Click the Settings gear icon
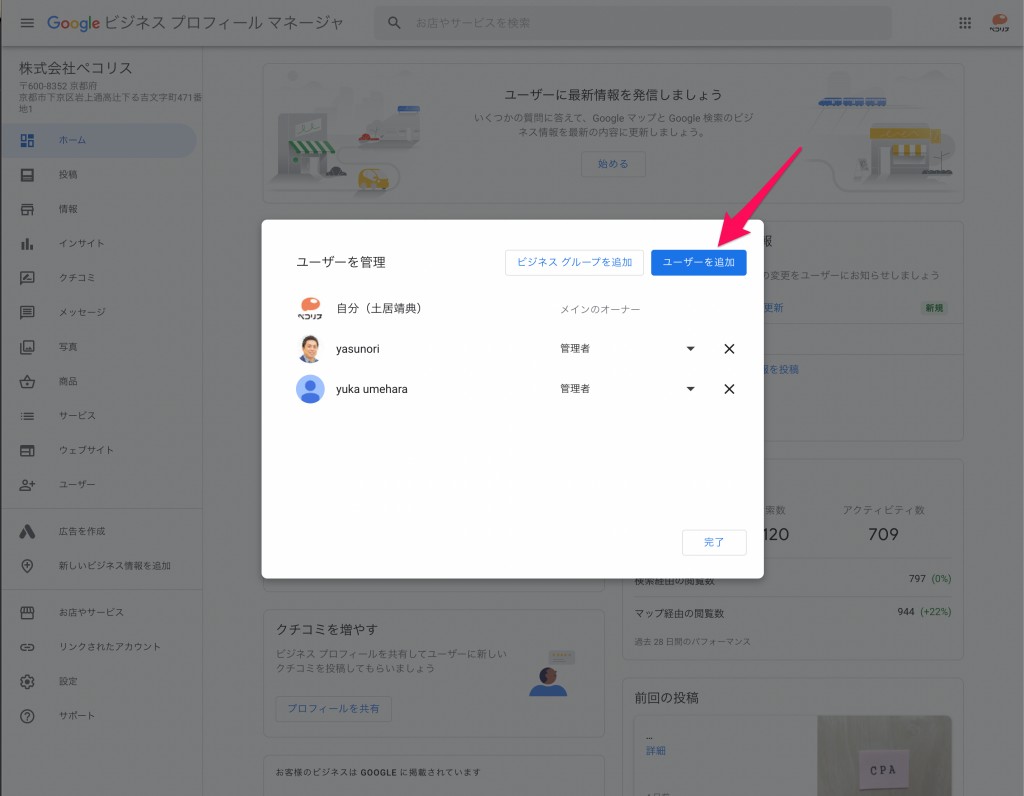This screenshot has width=1024, height=796. coord(27,682)
